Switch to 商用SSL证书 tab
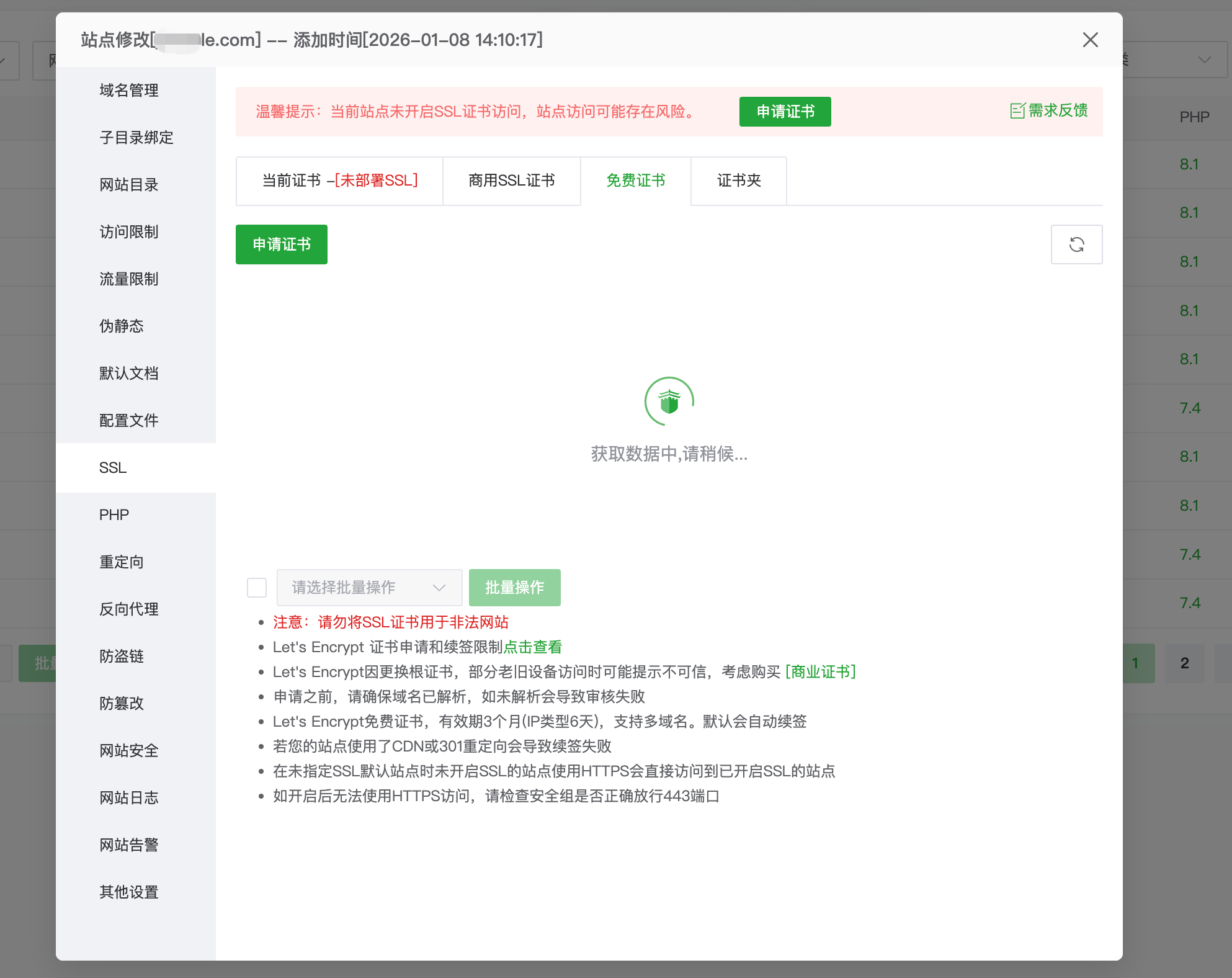 [x=512, y=181]
